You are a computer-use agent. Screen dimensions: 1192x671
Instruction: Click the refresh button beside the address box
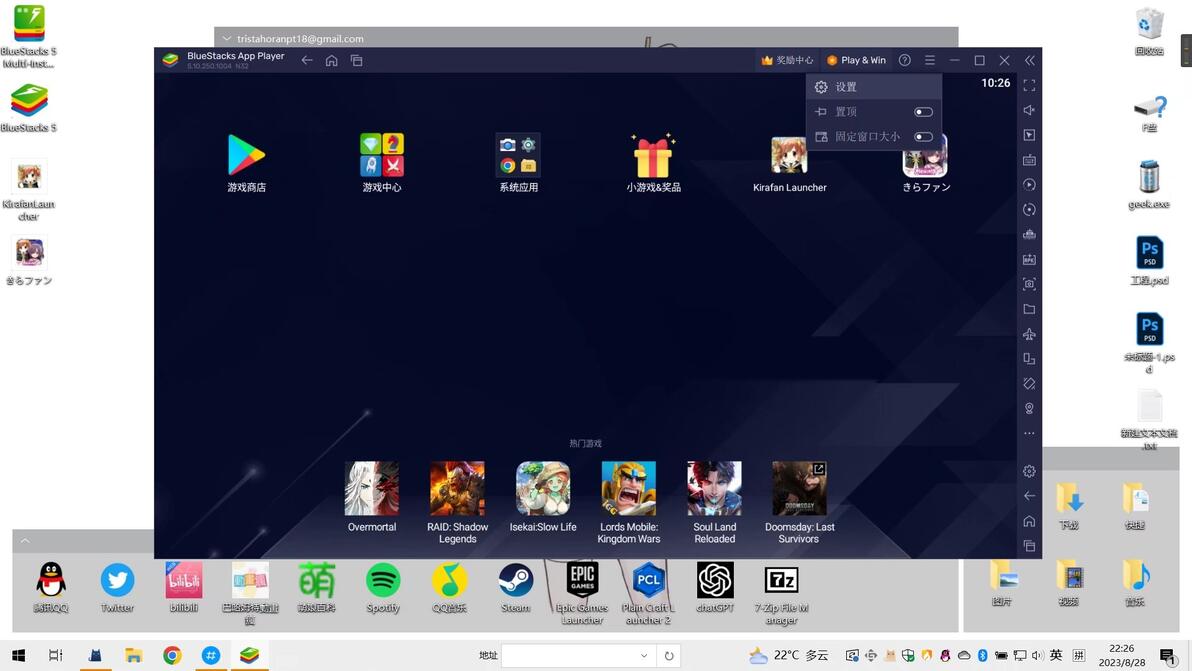[x=669, y=656]
